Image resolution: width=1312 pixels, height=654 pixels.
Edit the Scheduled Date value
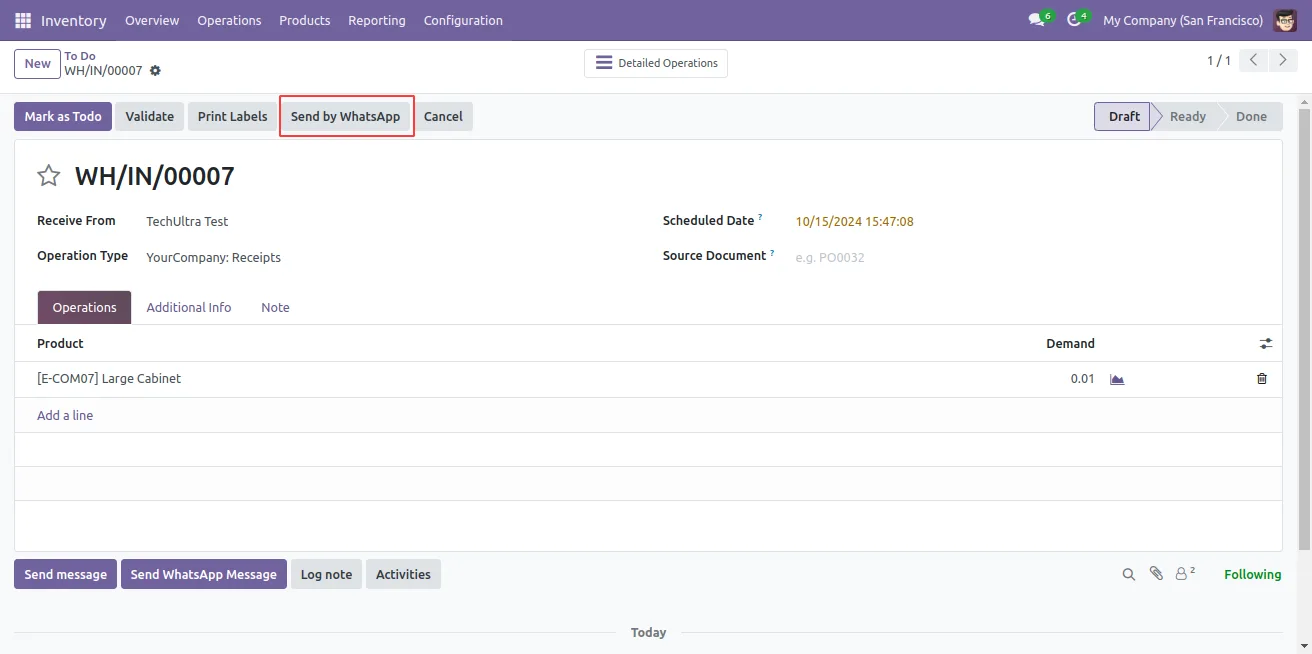click(x=854, y=221)
